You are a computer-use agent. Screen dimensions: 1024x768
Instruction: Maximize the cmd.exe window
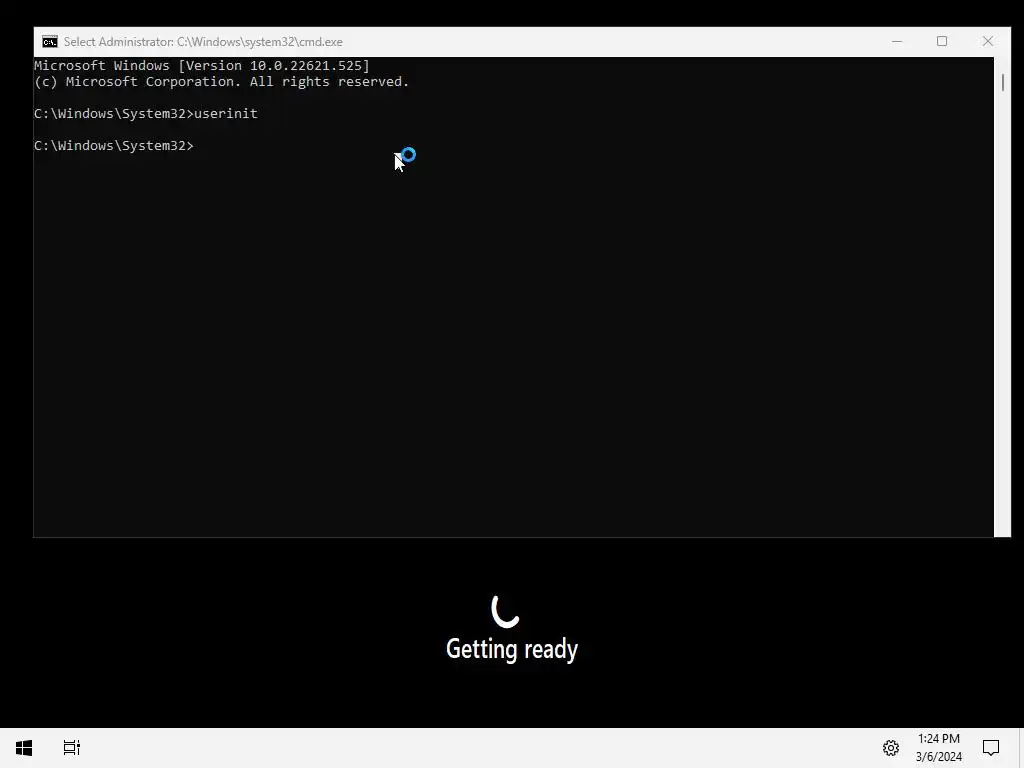(942, 41)
